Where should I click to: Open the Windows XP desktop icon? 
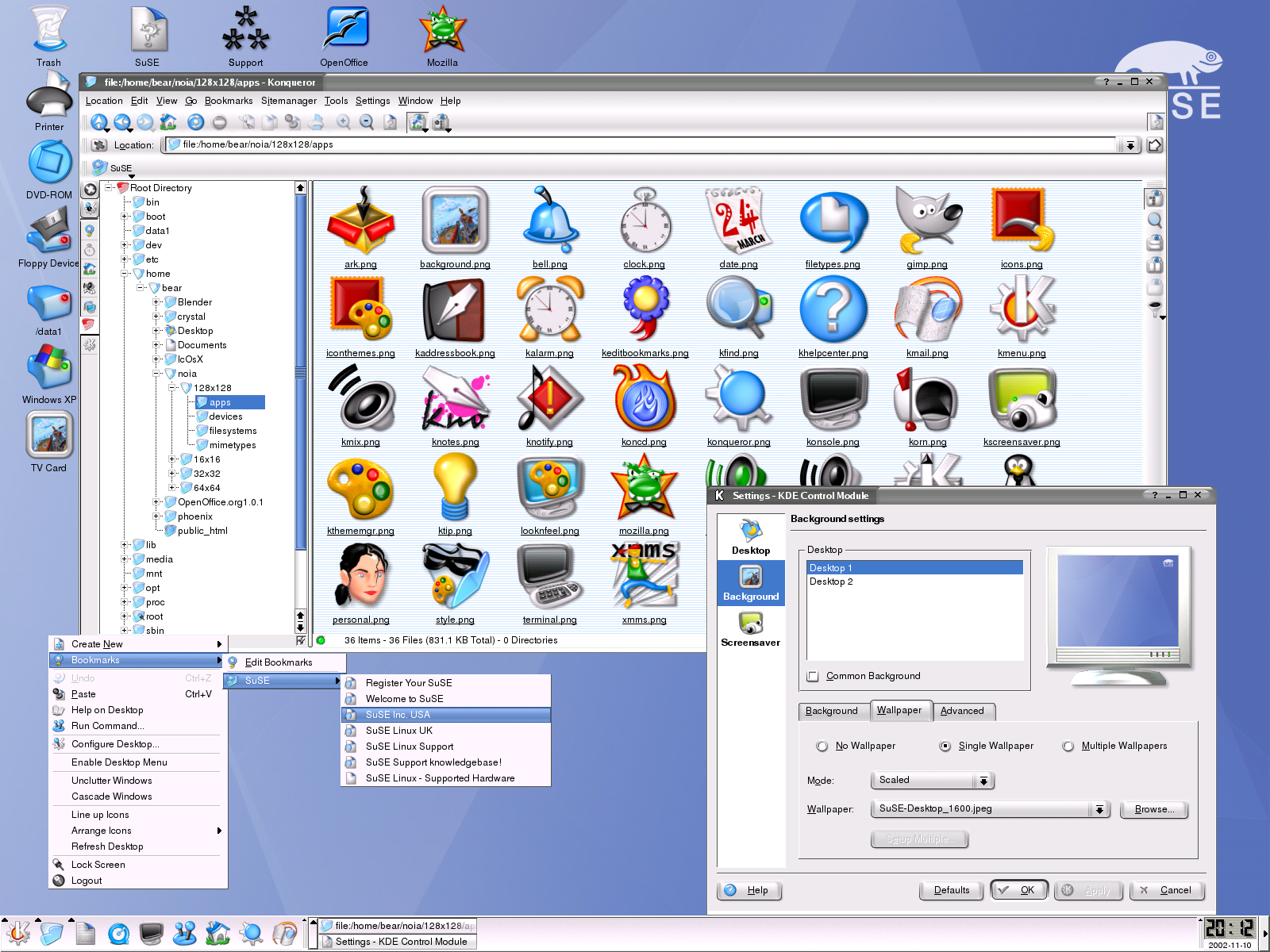[x=49, y=373]
